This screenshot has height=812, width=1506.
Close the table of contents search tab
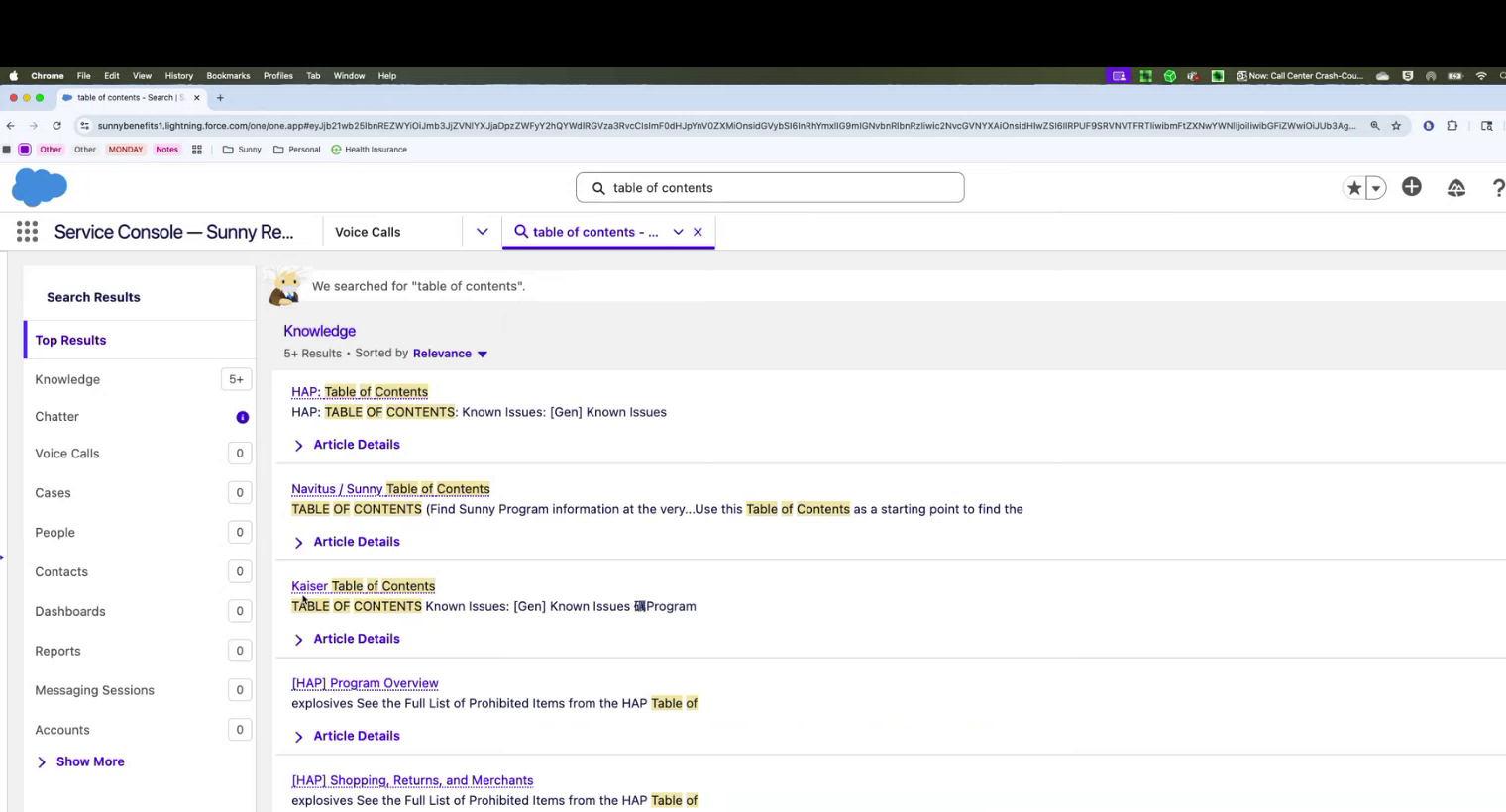tap(698, 232)
